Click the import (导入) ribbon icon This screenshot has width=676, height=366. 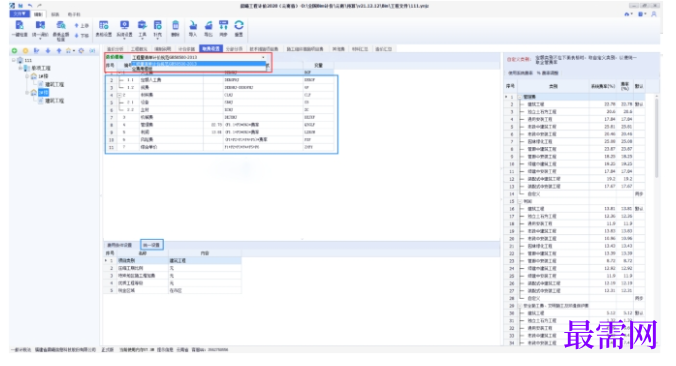(x=193, y=26)
